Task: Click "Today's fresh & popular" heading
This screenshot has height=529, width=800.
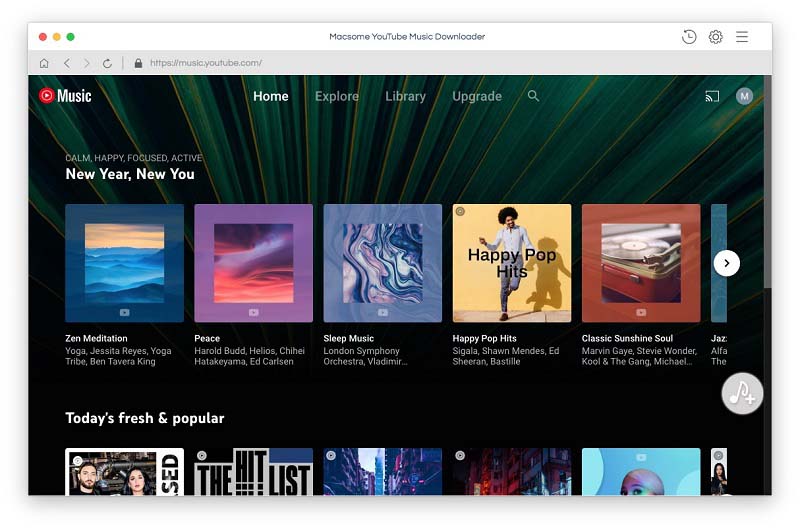Action: click(145, 418)
